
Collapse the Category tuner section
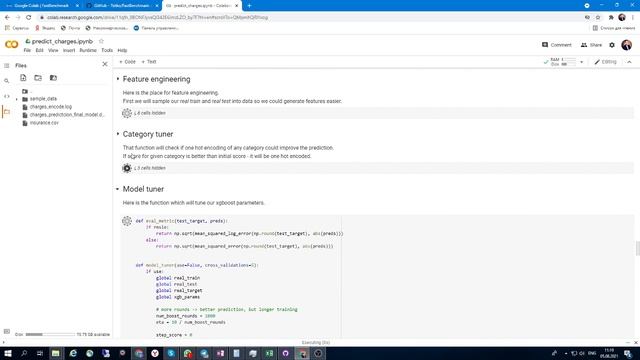(x=118, y=134)
